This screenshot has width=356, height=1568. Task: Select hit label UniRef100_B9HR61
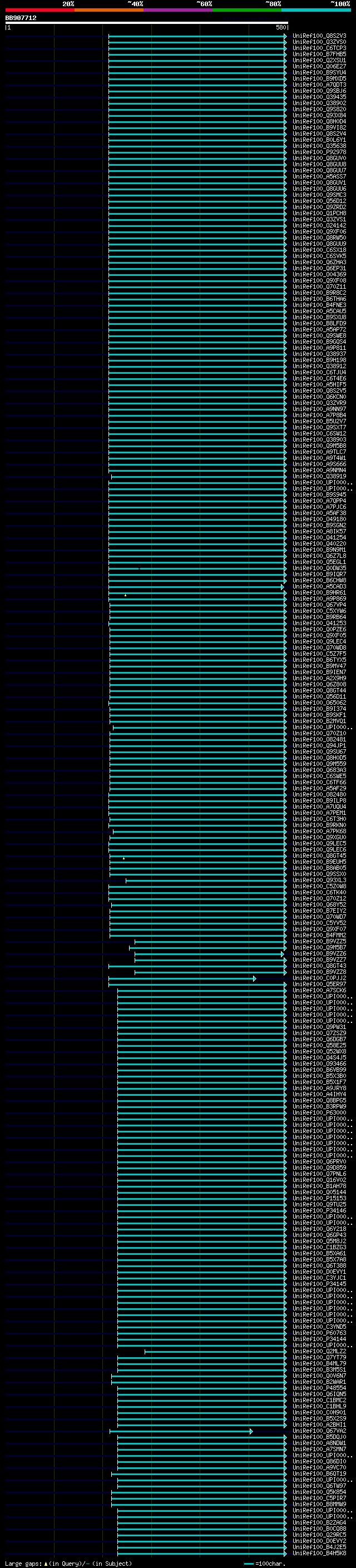(319, 593)
